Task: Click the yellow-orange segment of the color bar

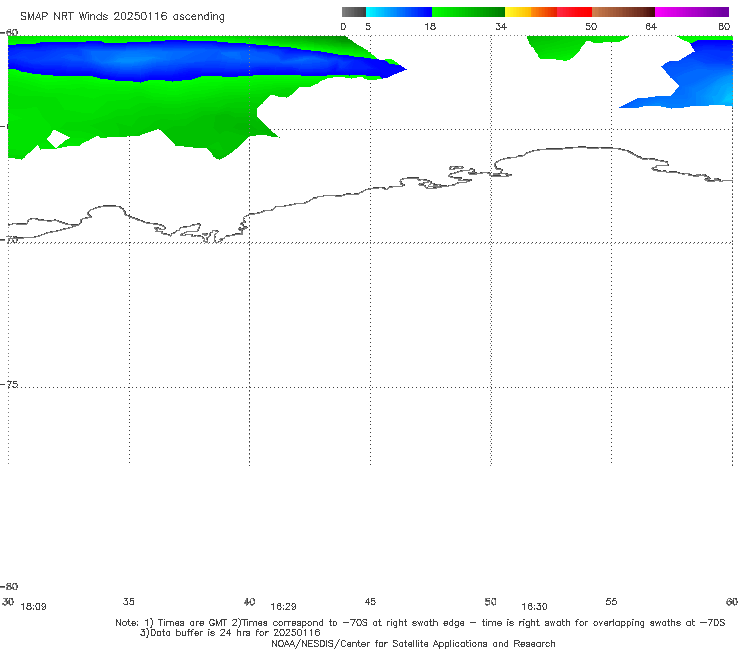Action: point(531,12)
